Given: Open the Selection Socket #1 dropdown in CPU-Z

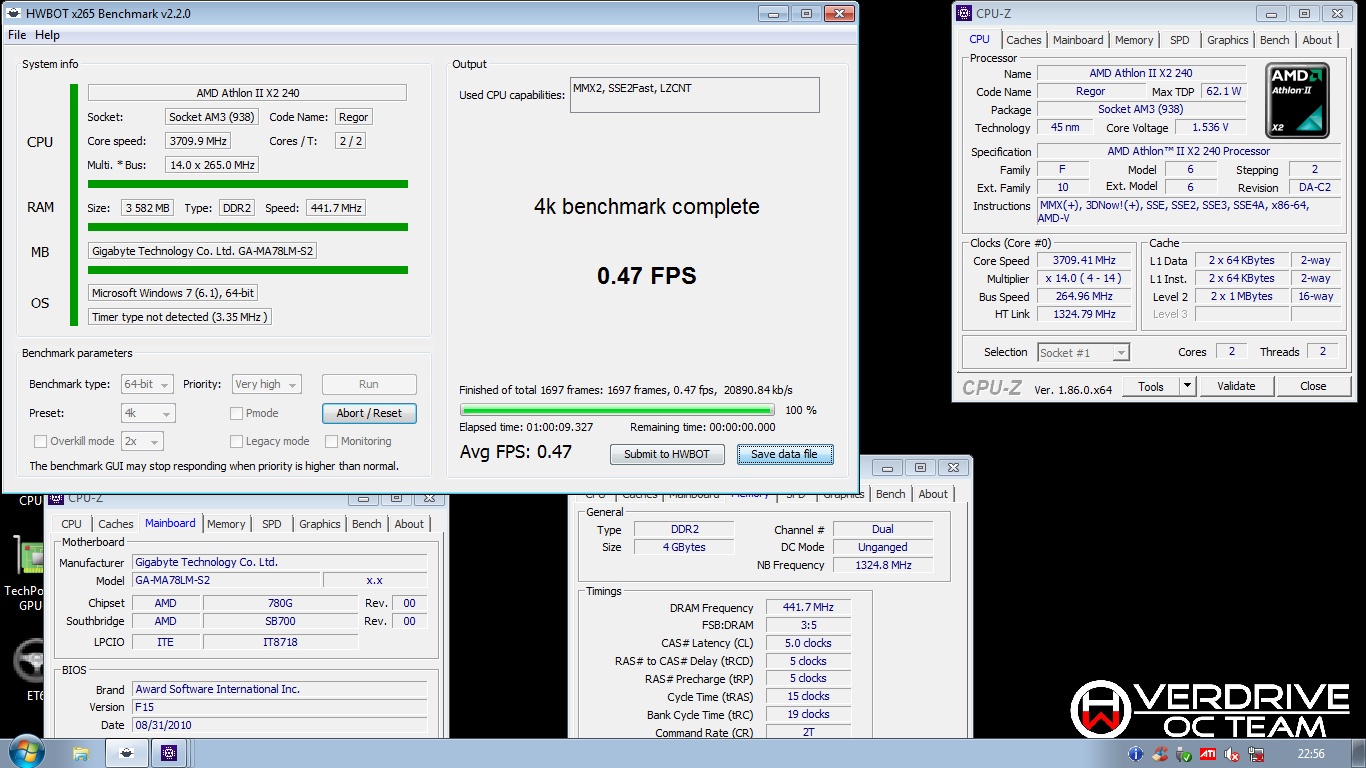Looking at the screenshot, I should tap(1083, 352).
